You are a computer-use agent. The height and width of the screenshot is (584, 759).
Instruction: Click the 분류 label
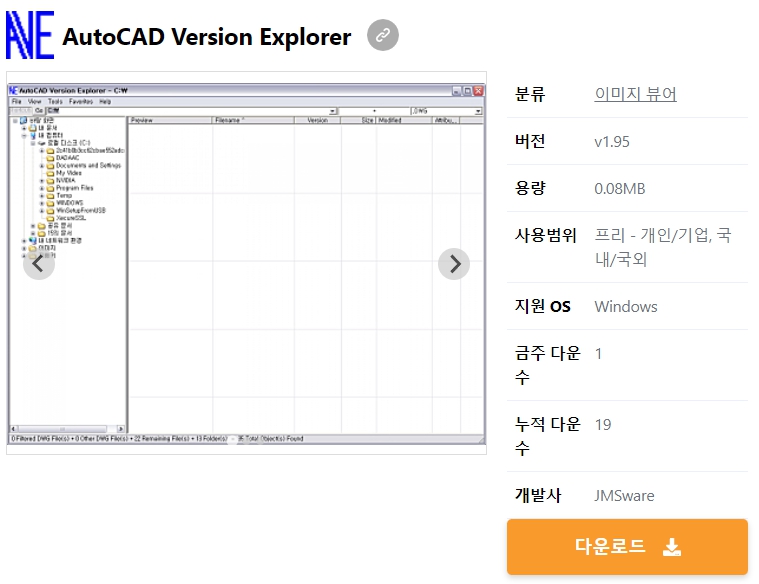[530, 94]
